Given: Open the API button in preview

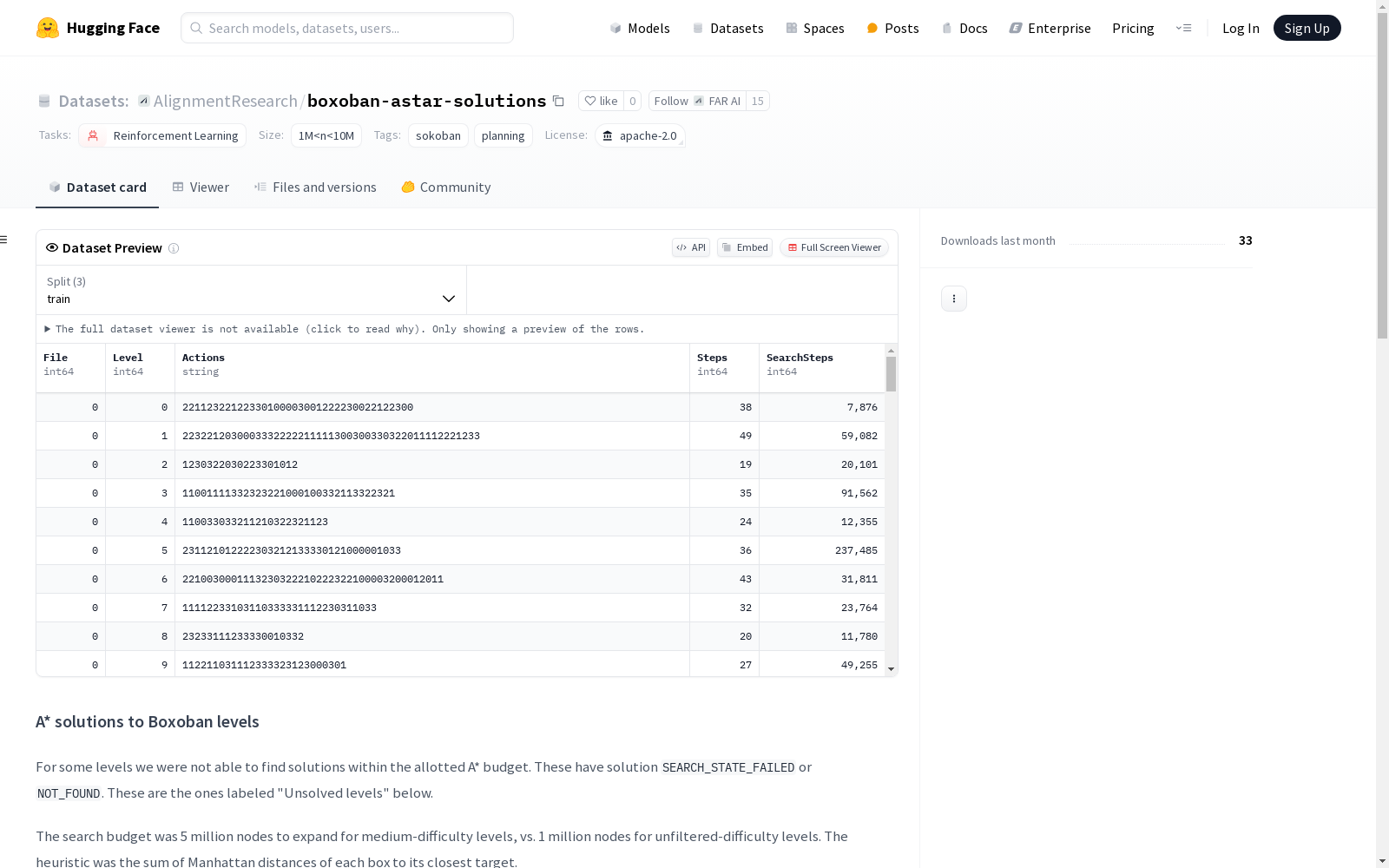Looking at the screenshot, I should coord(691,247).
